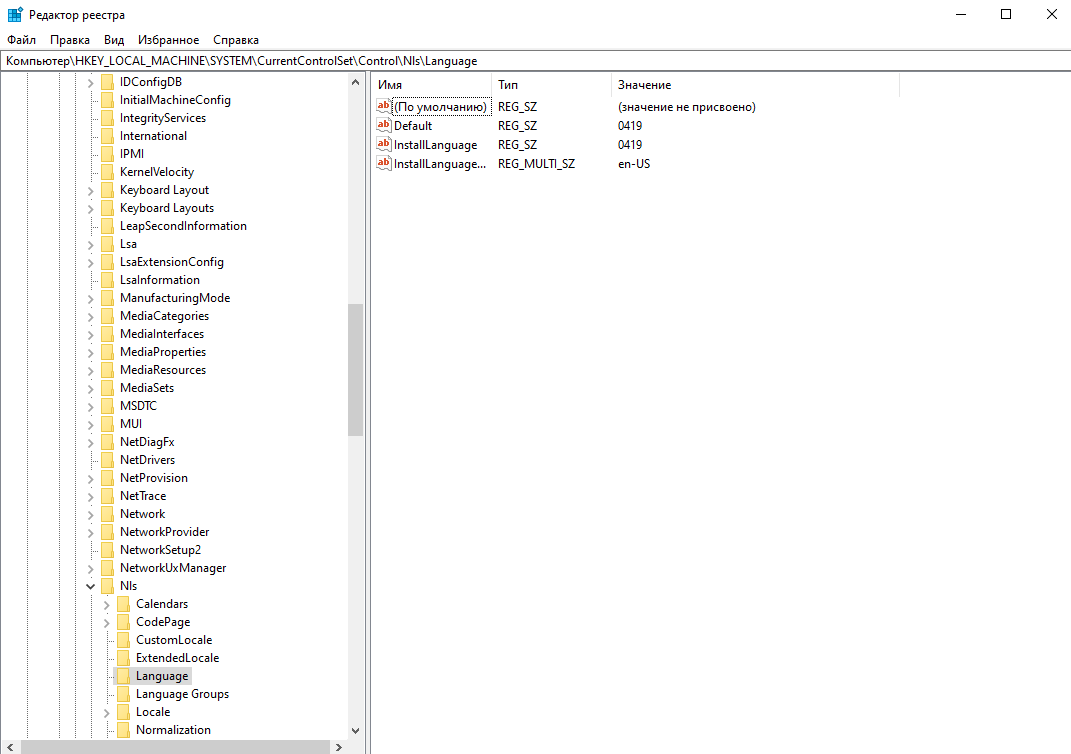Collapse the Nls tree node
The image size is (1071, 754).
[90, 586]
